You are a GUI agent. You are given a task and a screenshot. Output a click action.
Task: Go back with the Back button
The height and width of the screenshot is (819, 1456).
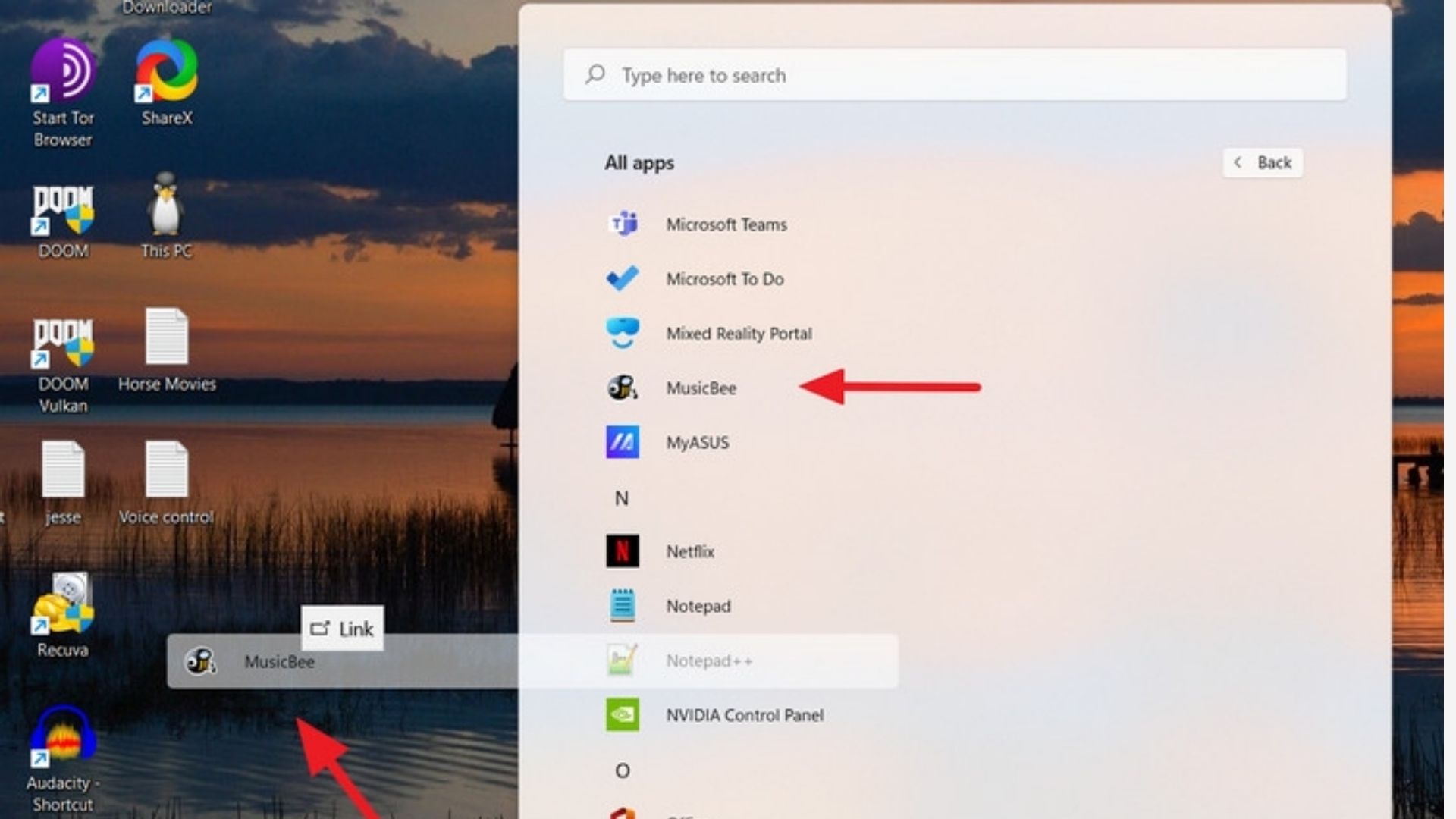[x=1263, y=162]
